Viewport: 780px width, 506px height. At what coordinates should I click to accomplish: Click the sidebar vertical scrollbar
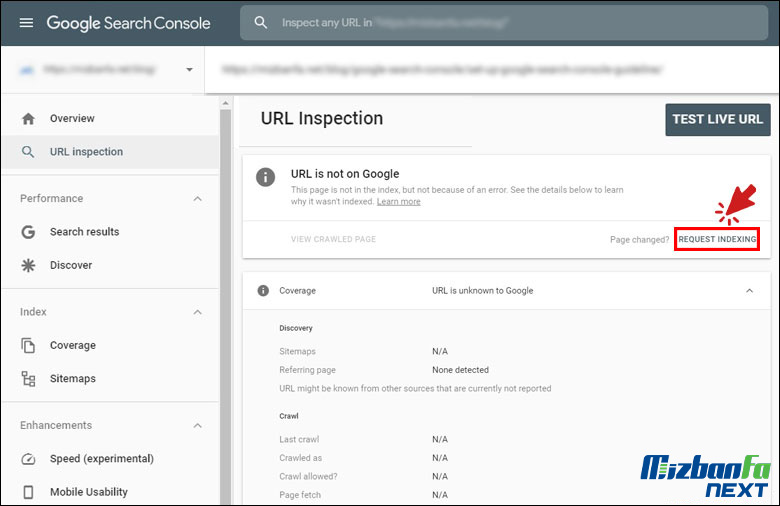225,306
